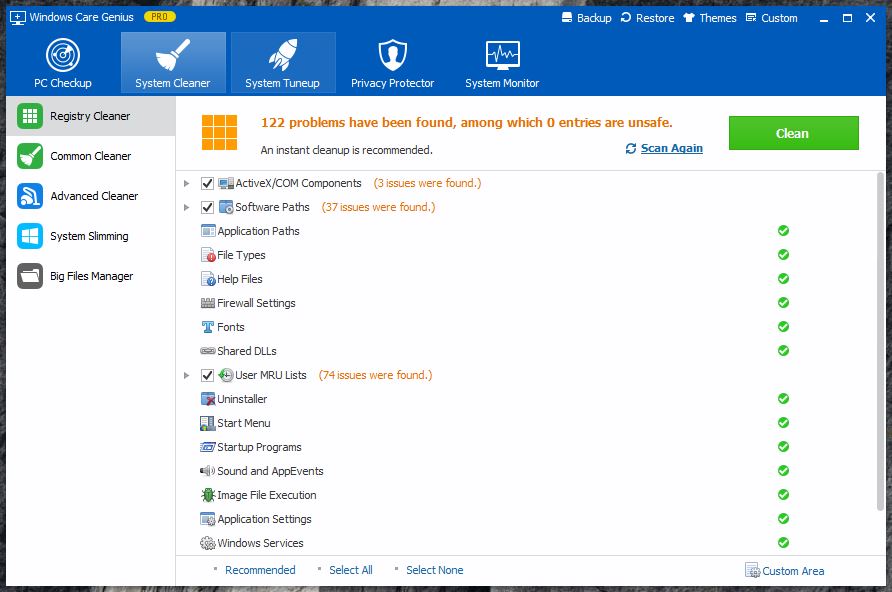Open the System Tuneup rocket icon
This screenshot has height=592, width=892.
pos(283,55)
